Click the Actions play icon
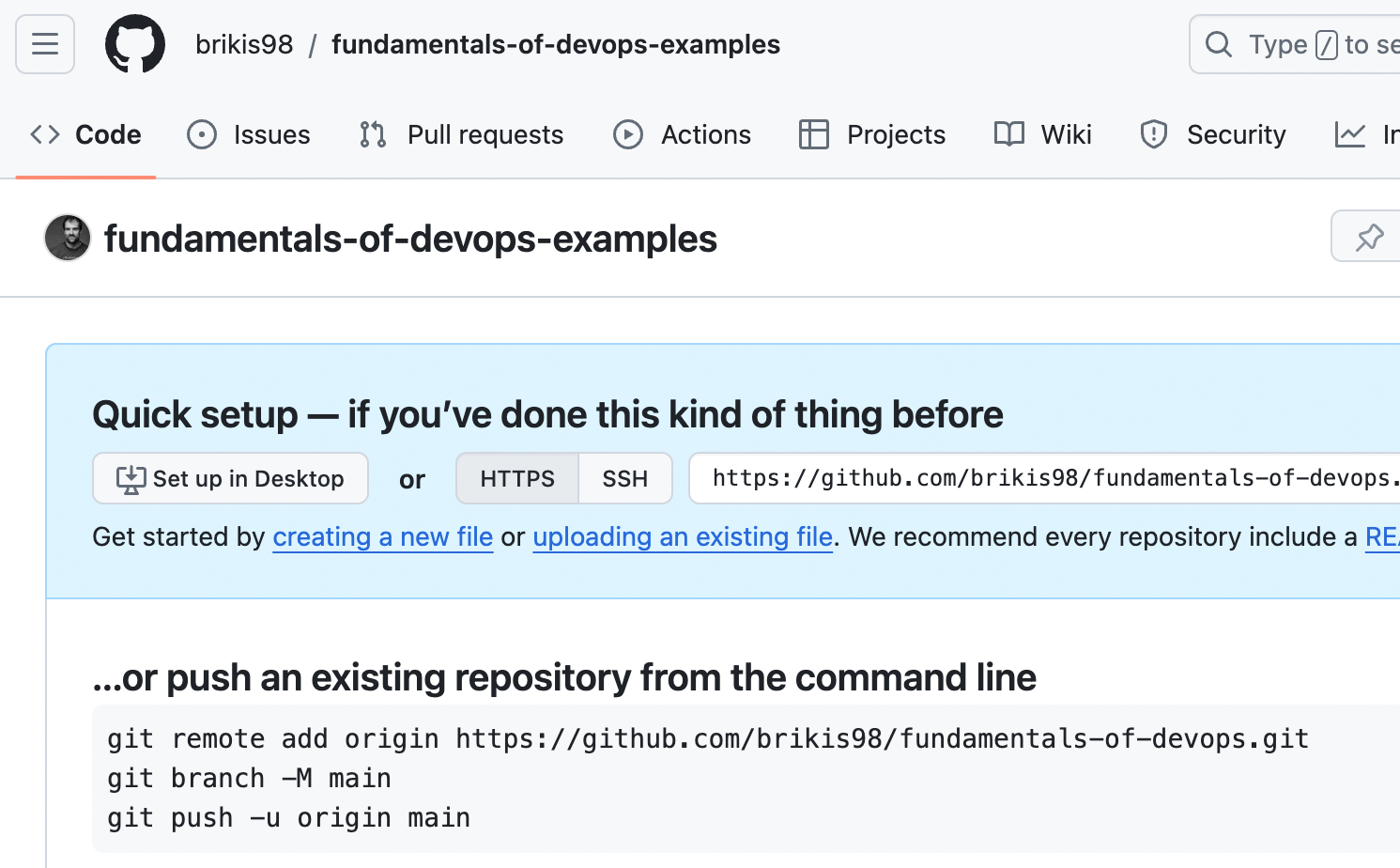 (x=628, y=134)
